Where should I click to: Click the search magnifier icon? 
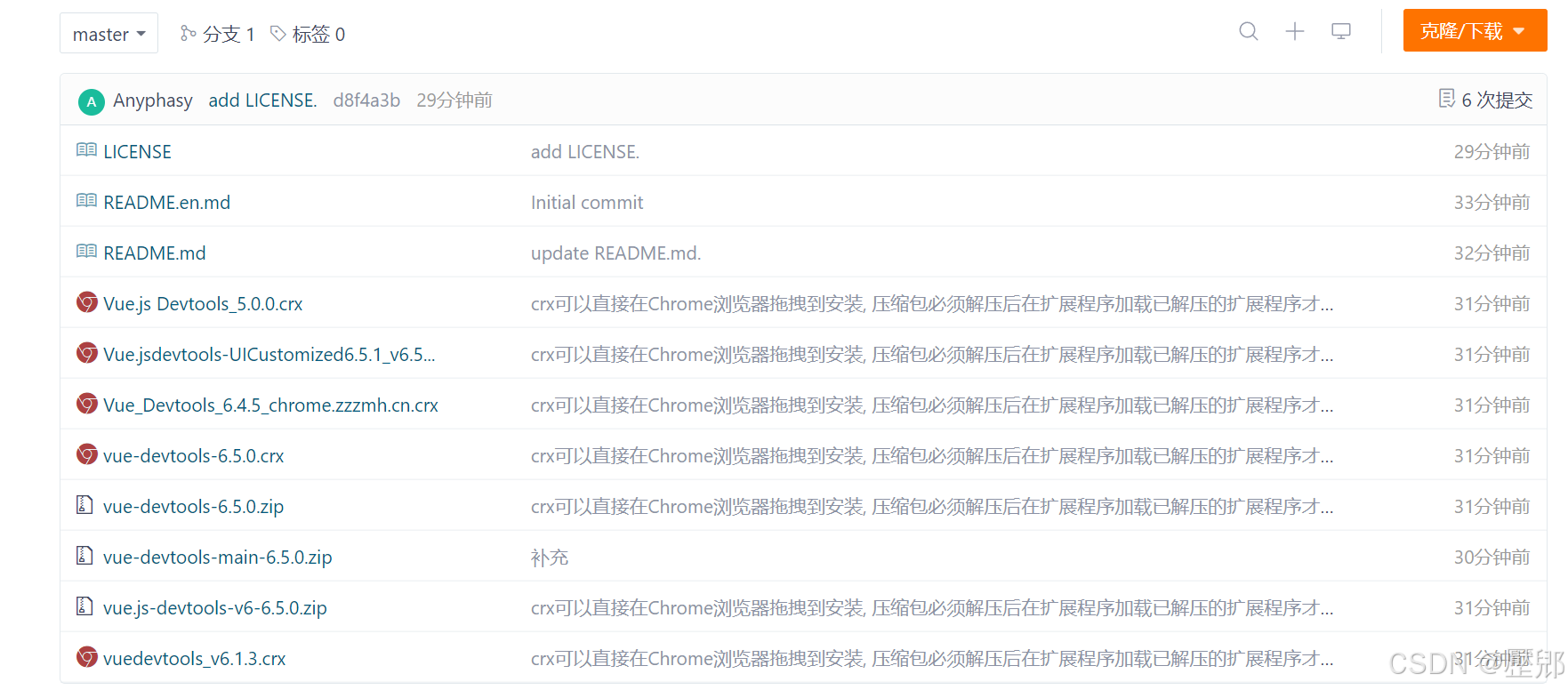1249,32
